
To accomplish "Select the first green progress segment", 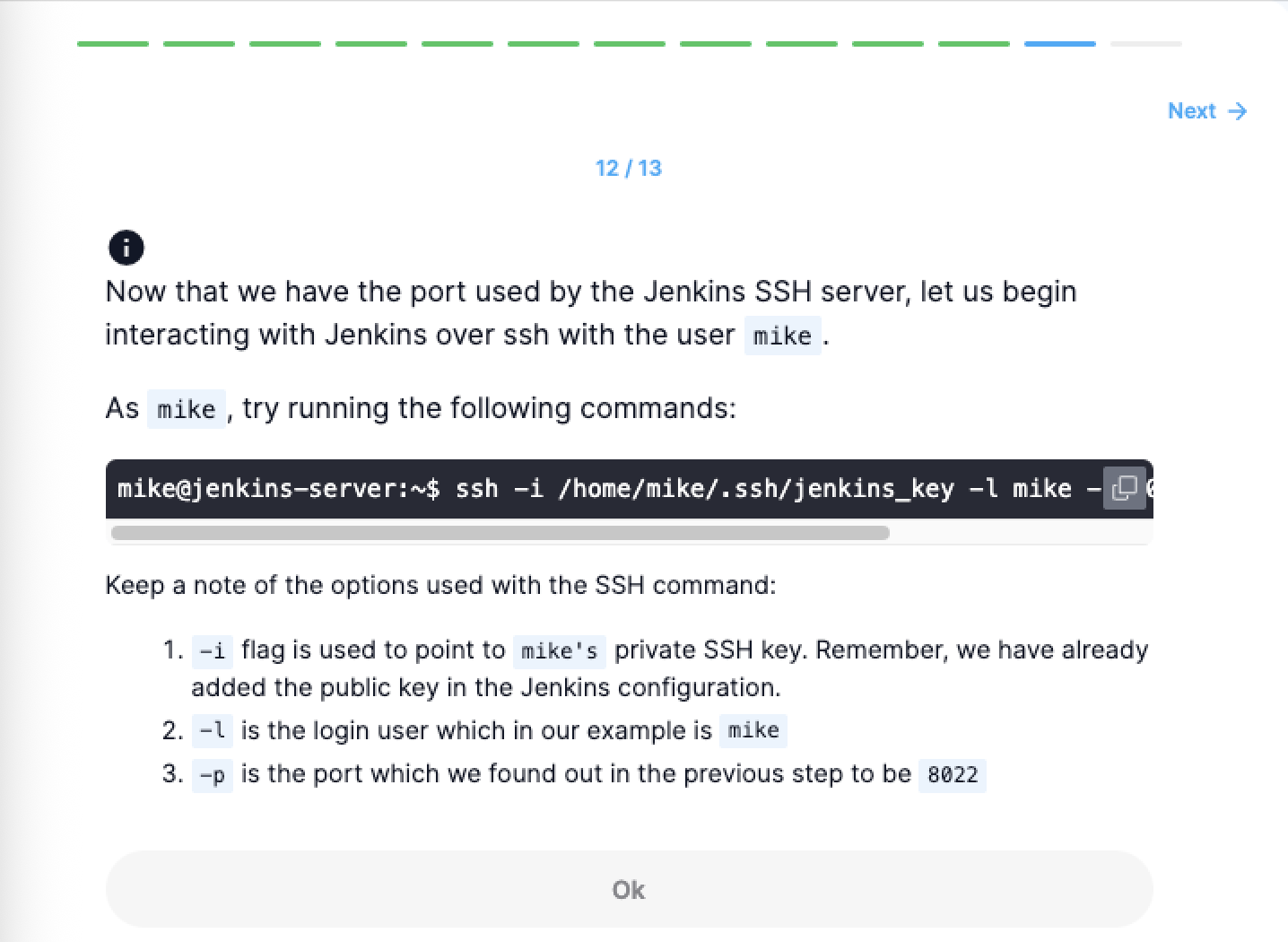I will pos(113,43).
